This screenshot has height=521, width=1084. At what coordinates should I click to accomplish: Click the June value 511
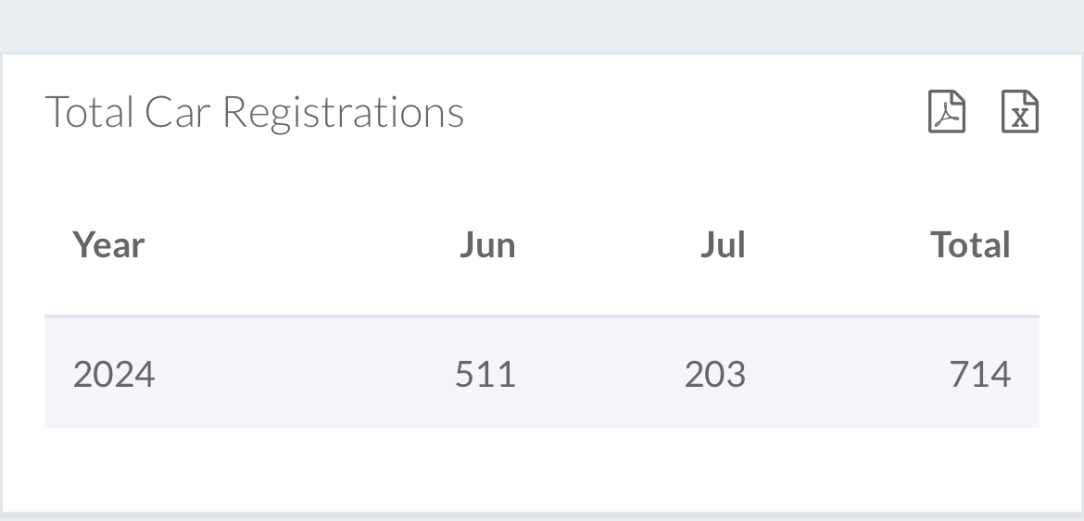(485, 375)
